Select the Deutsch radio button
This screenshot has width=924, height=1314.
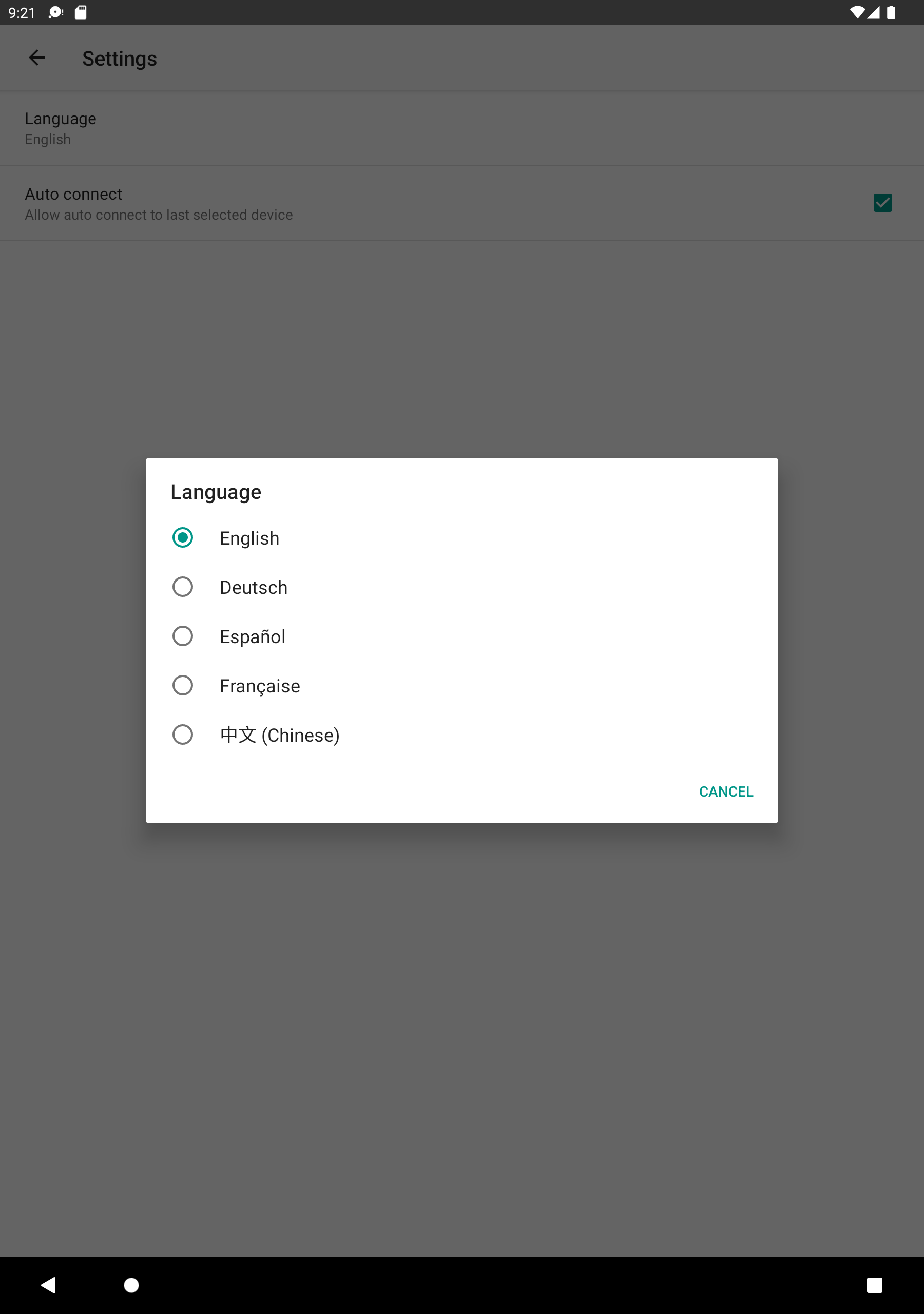183,587
